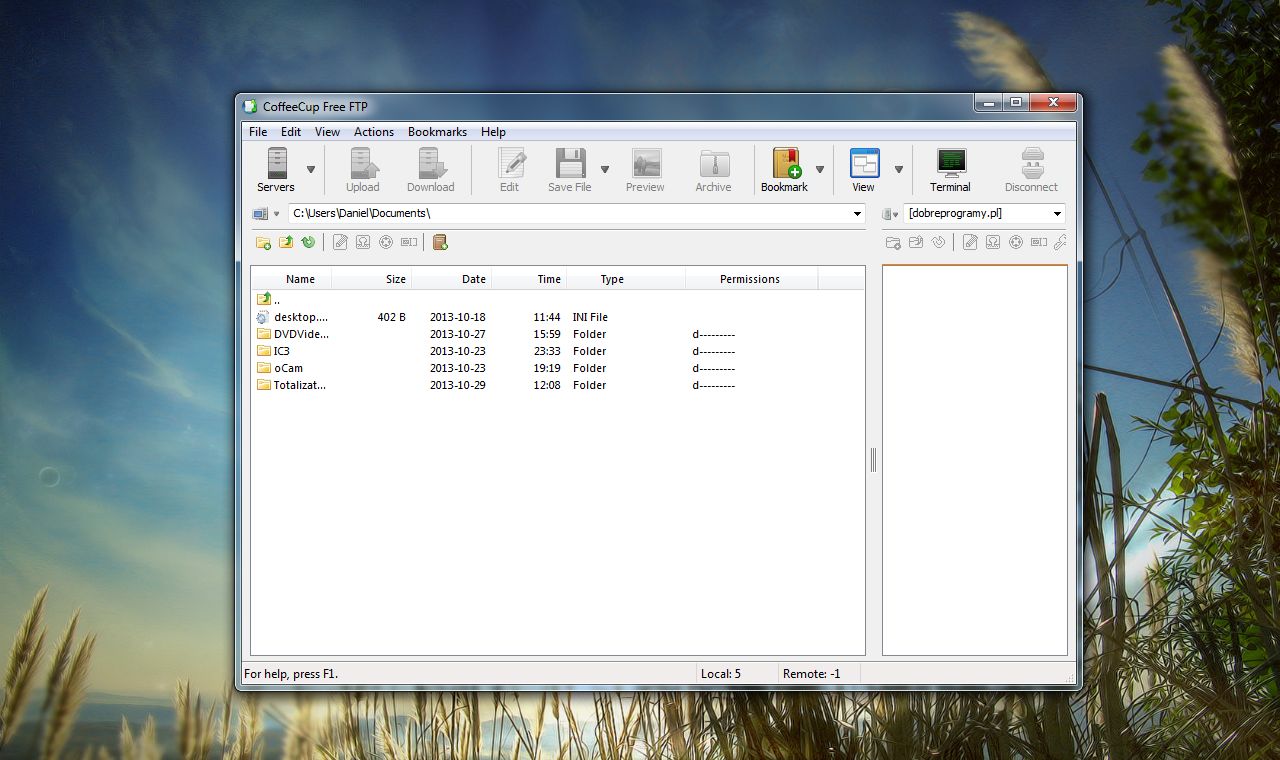
Task: Sort local files by the Date column
Action: tap(451, 279)
